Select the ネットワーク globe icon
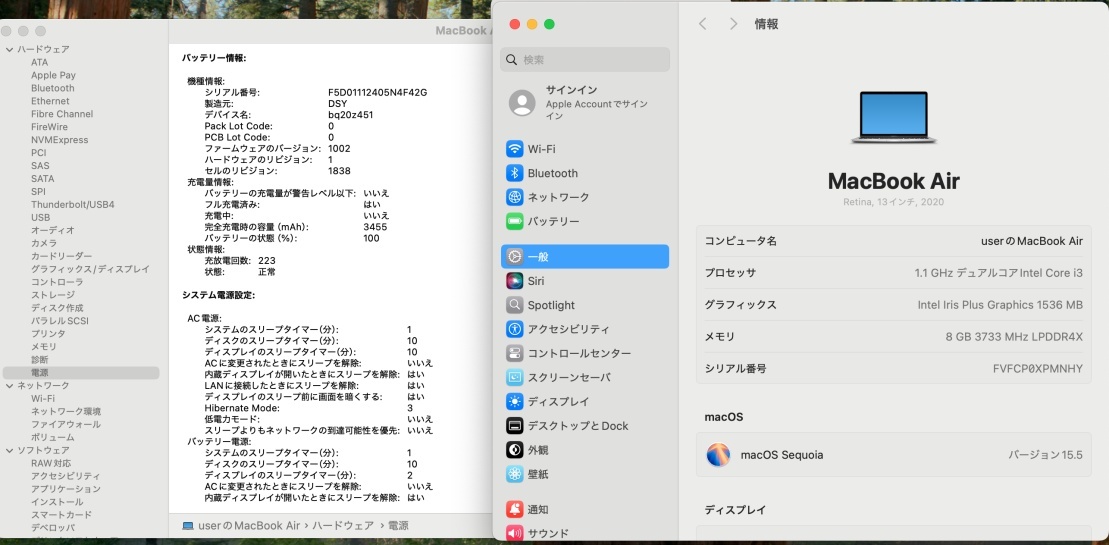 (x=515, y=197)
